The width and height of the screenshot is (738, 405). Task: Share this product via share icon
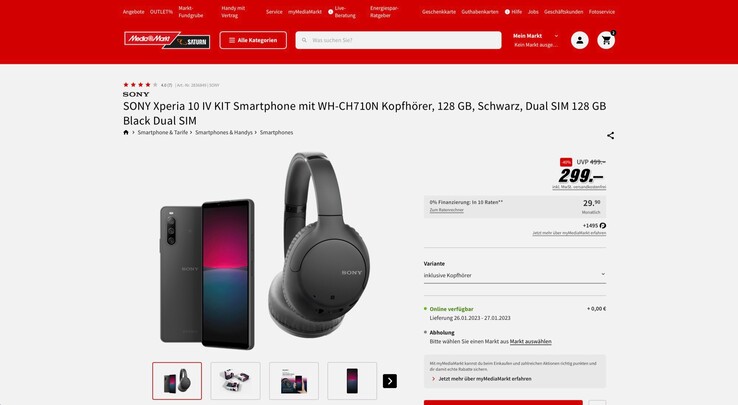tap(610, 136)
